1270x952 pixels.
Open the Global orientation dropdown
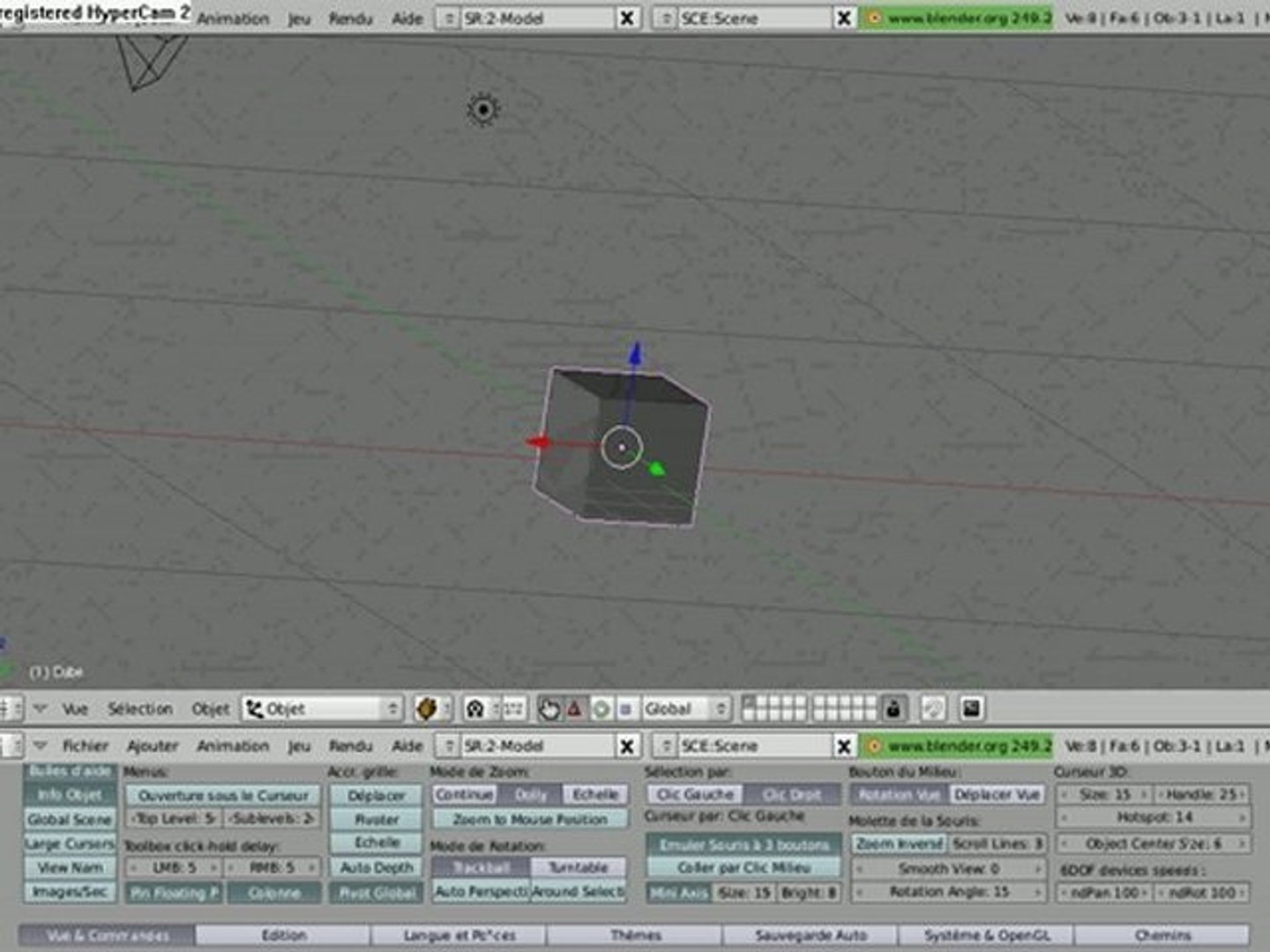[685, 709]
